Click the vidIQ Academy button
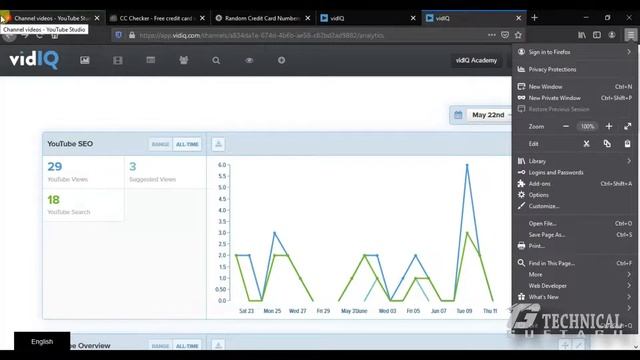The width and height of the screenshot is (640, 360). (x=476, y=60)
